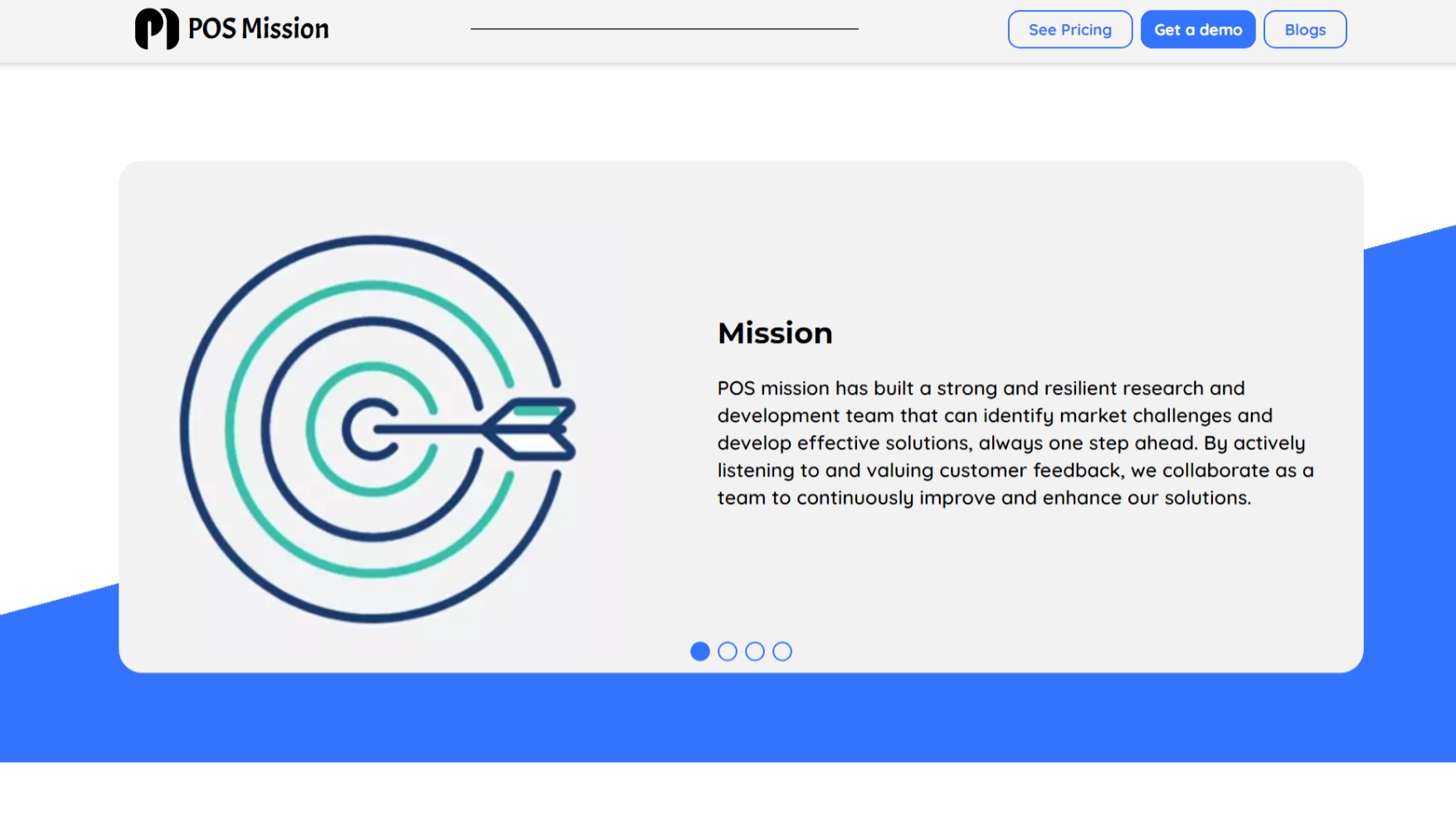Open See Pricing
This screenshot has height=835, width=1456.
(x=1069, y=29)
